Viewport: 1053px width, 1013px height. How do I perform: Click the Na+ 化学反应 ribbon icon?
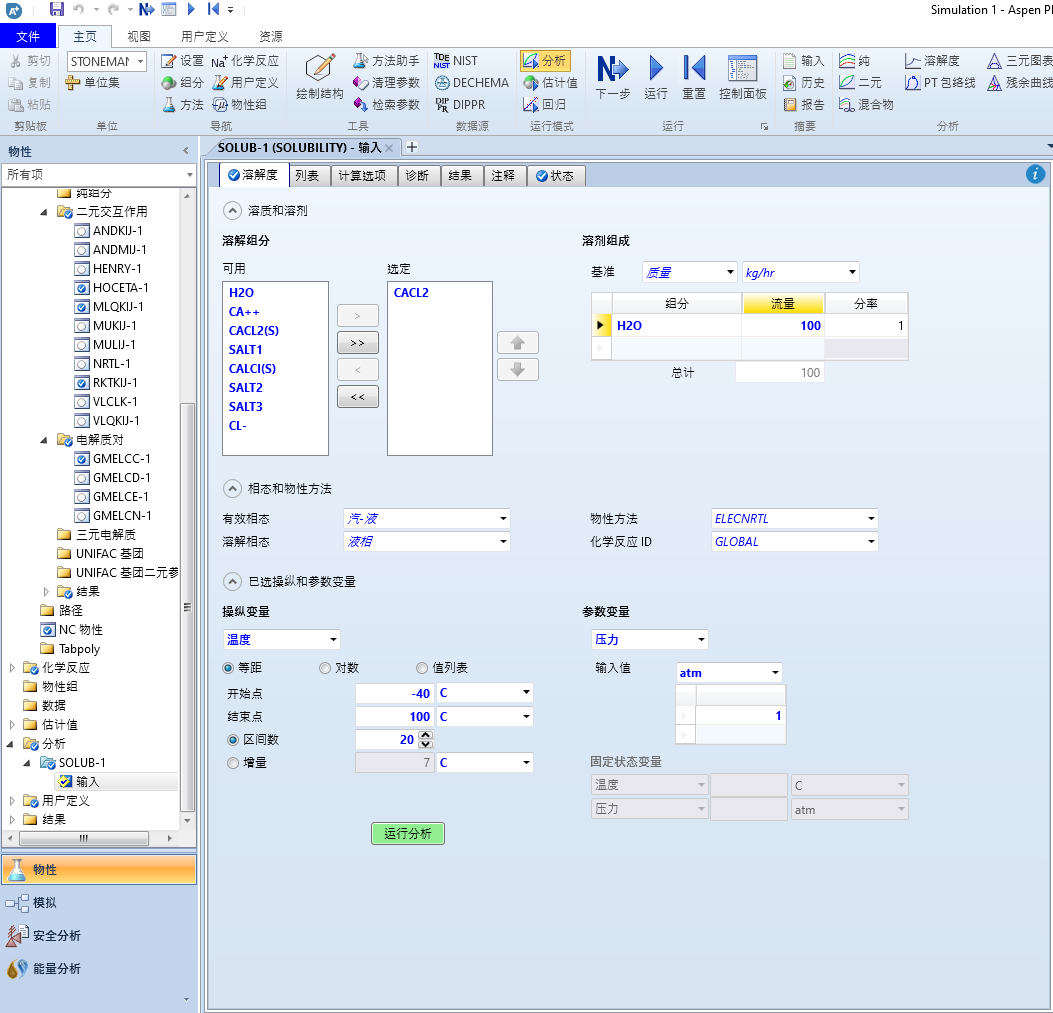point(244,61)
